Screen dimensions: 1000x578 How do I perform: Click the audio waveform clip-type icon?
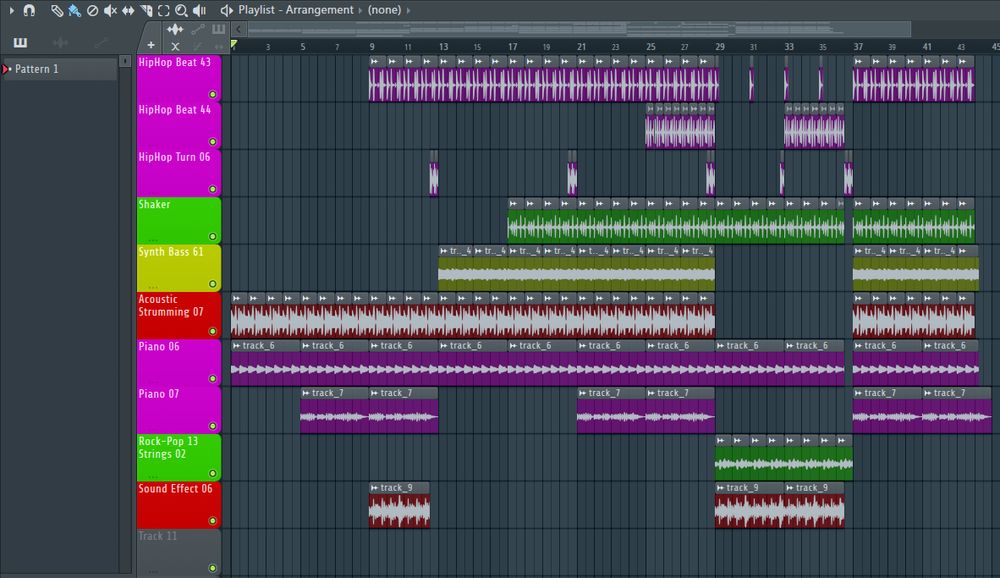coord(175,29)
